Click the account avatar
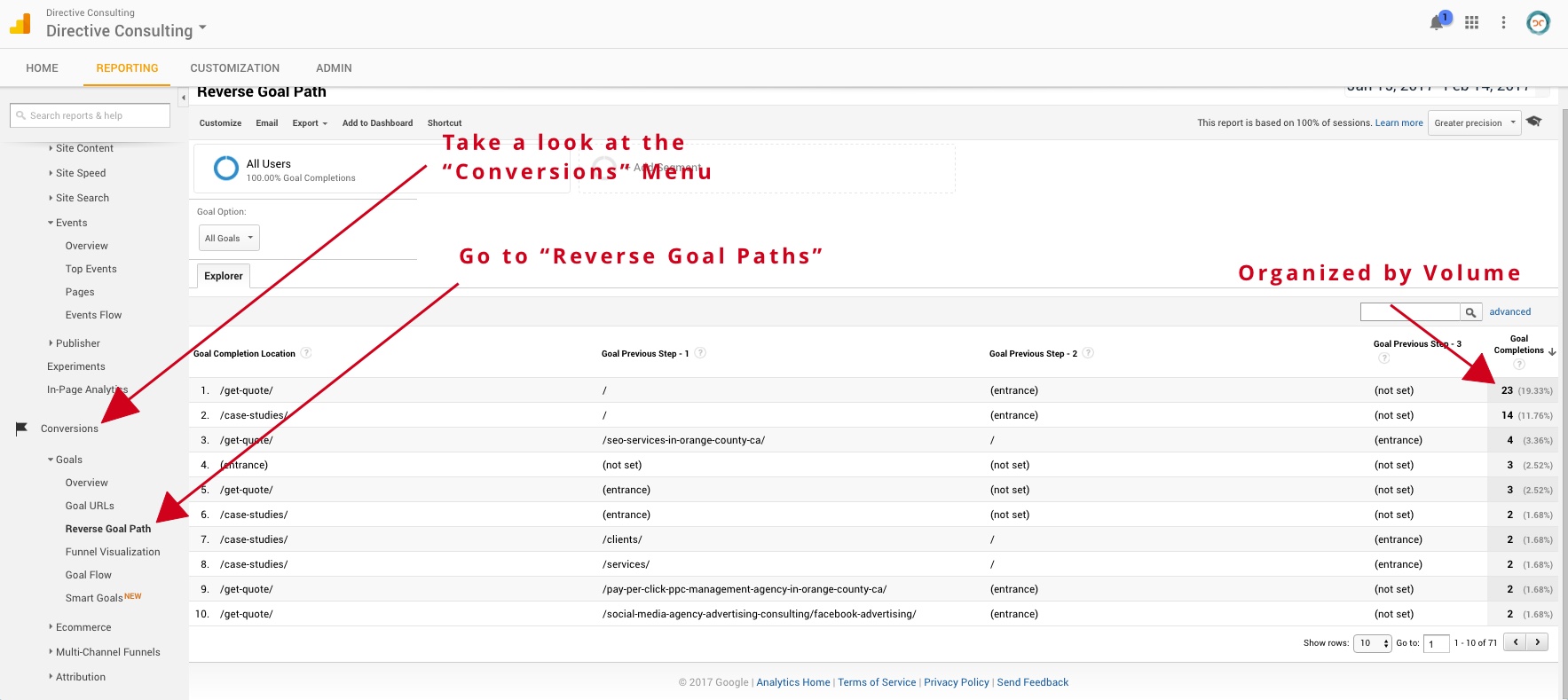 point(1538,23)
